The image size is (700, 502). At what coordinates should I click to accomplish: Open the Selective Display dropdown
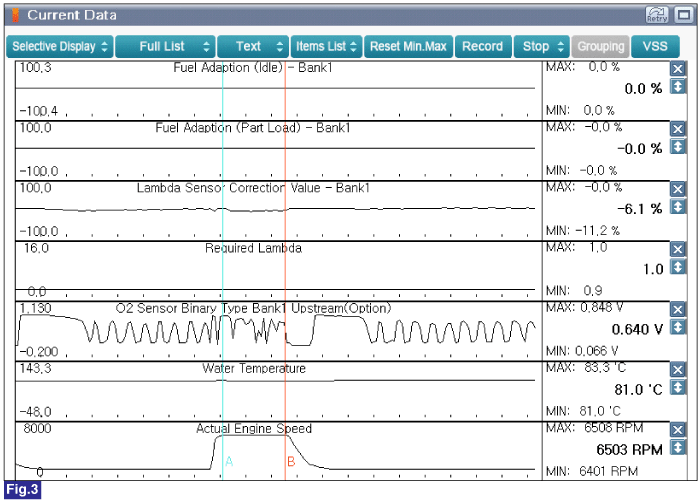point(60,46)
